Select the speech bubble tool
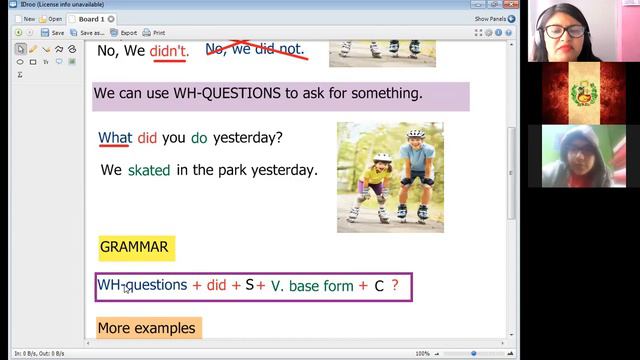640x360 pixels. tap(59, 62)
